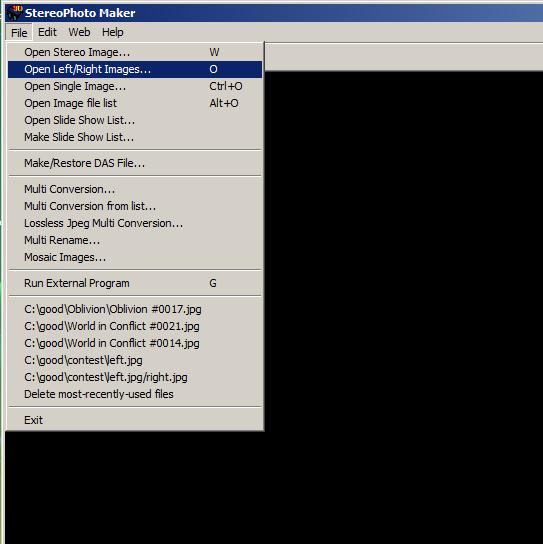The image size is (543, 544).
Task: Open the Help menu
Action: click(112, 32)
